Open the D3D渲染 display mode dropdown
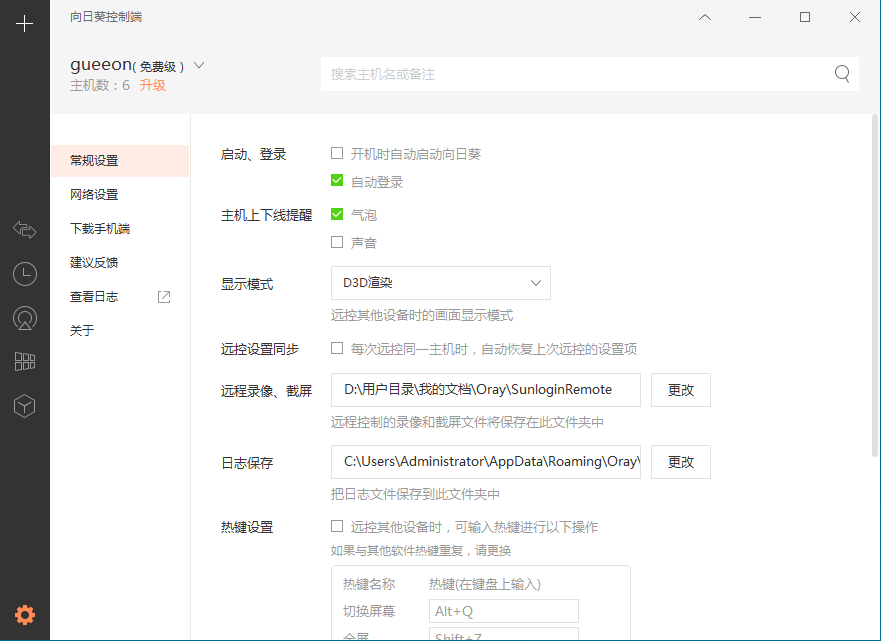This screenshot has height=641, width=881. tap(440, 283)
